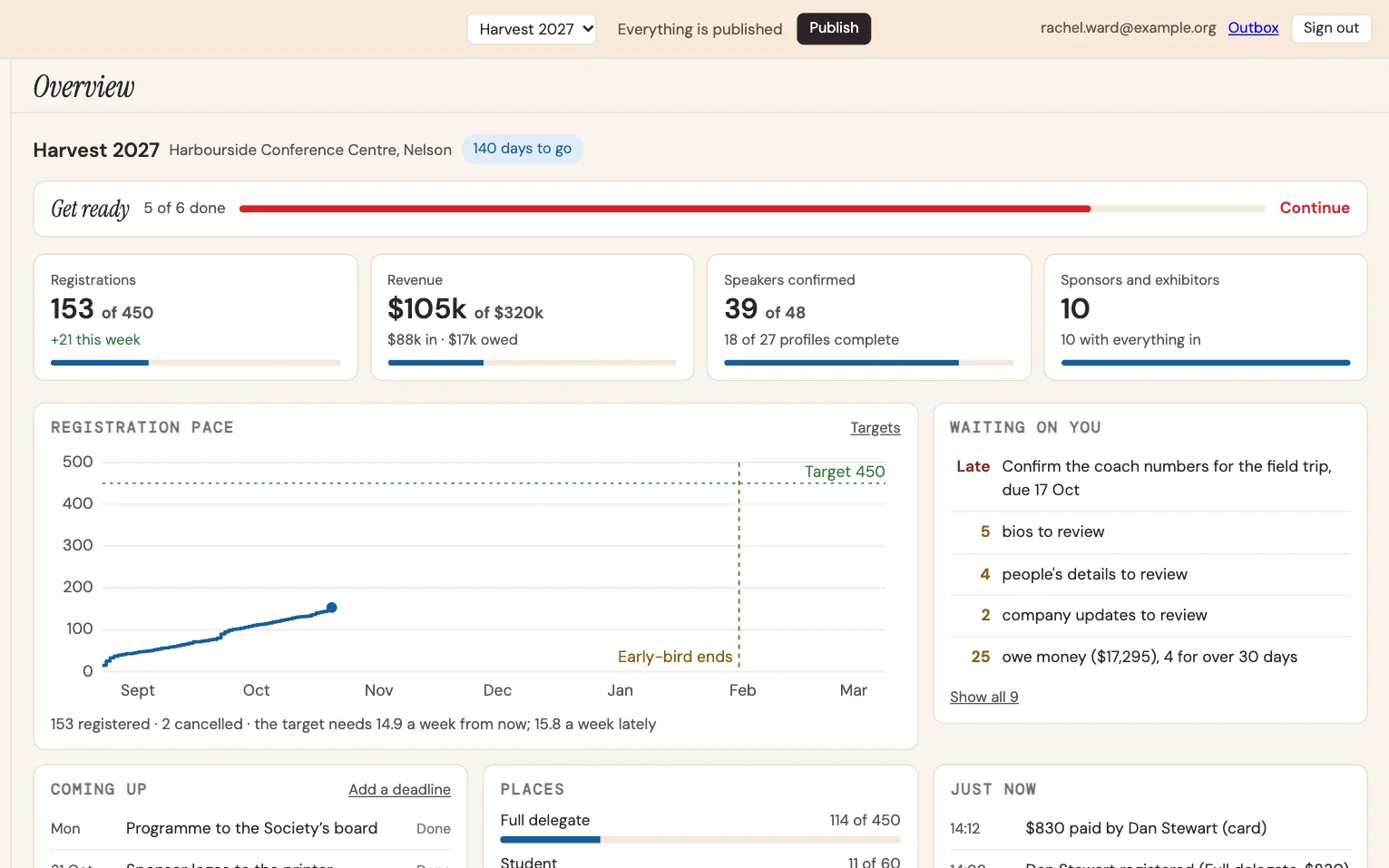Open the Revenue card
This screenshot has height=868, width=1389.
pyautogui.click(x=533, y=317)
